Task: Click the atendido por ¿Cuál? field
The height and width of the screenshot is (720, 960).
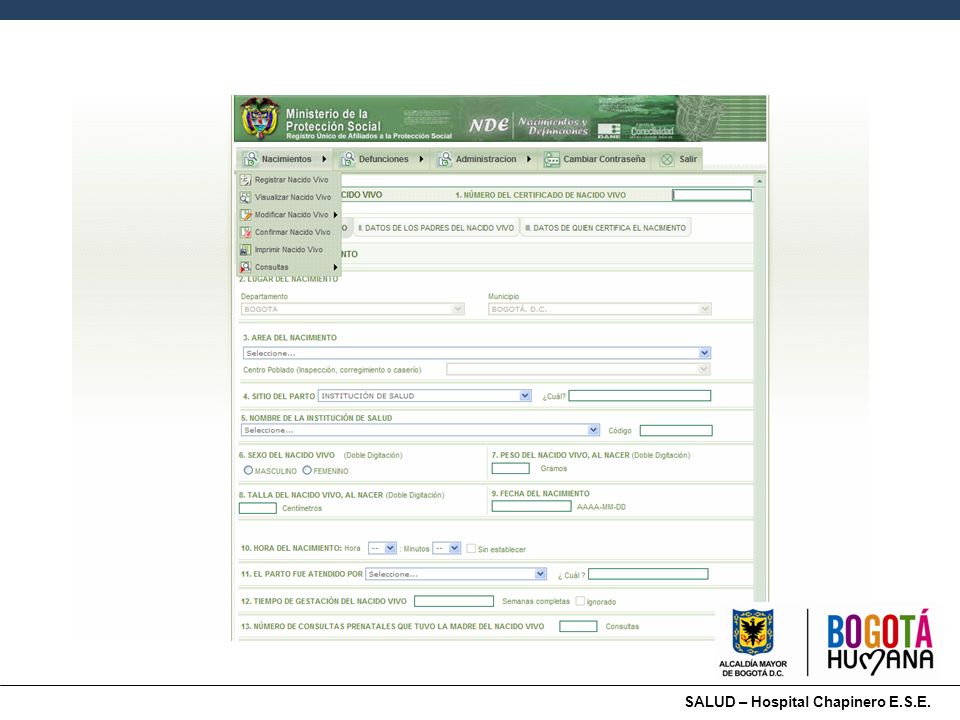Action: pyautogui.click(x=648, y=574)
